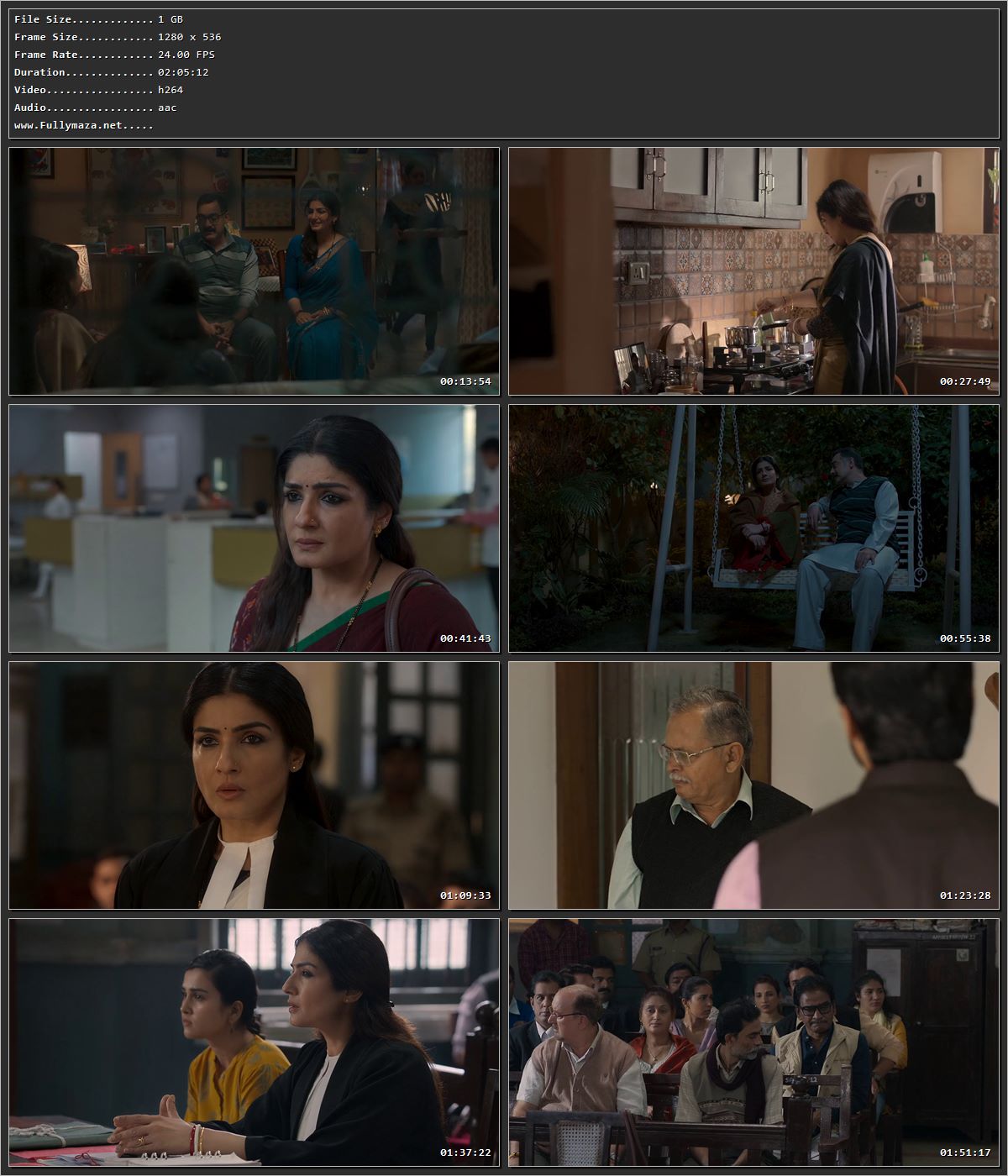Open the thumbnail timestamped 00:13:54
This screenshot has height=1176, width=1008.
click(x=255, y=271)
